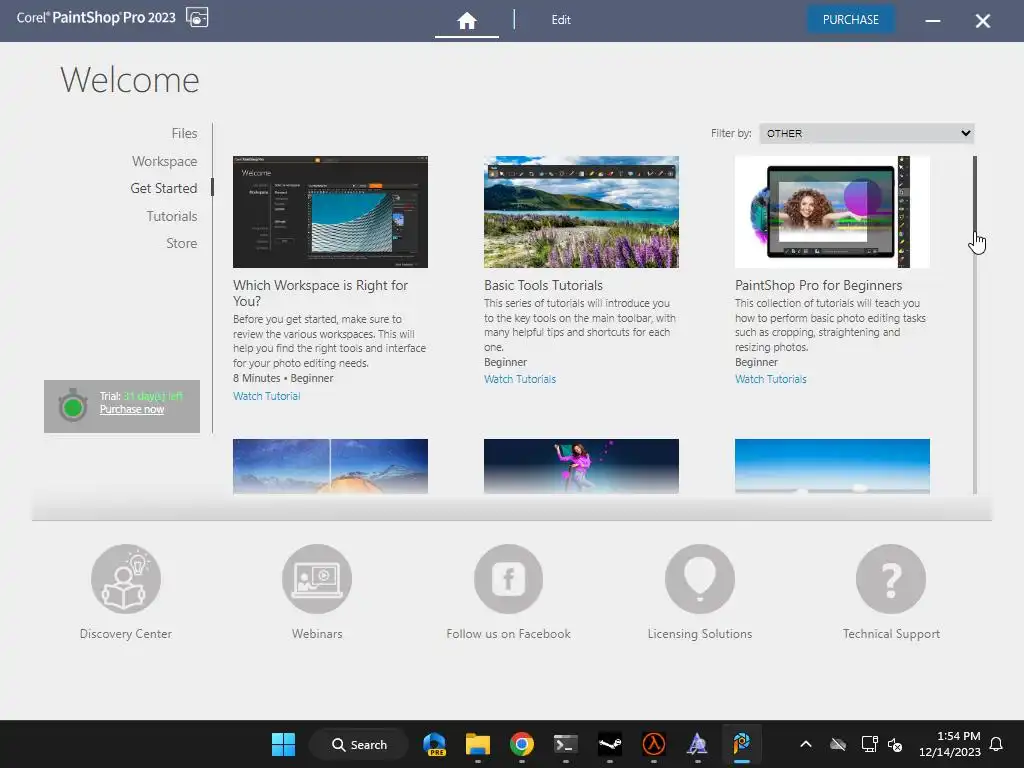Open the Discovery Center icon
This screenshot has width=1024, height=768.
tap(126, 579)
